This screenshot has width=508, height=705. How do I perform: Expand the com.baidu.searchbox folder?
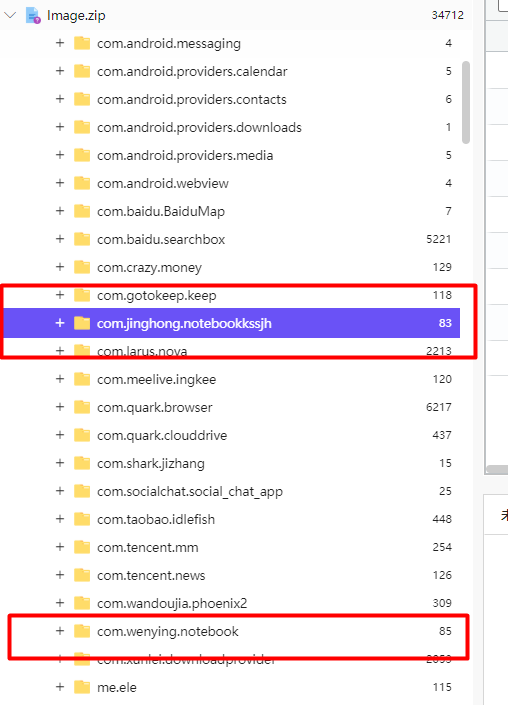[60, 239]
